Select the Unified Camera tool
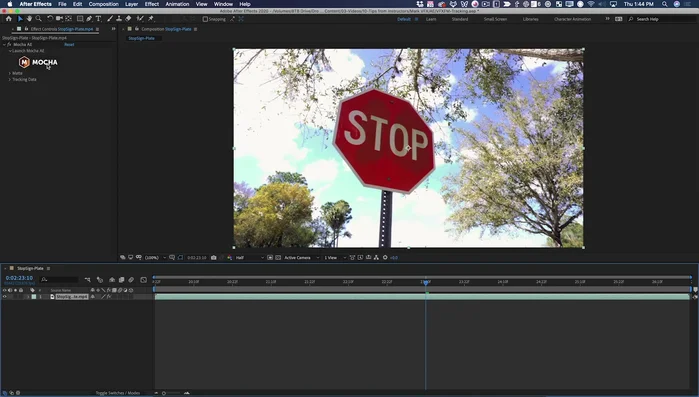The height and width of the screenshot is (397, 699). 59,19
